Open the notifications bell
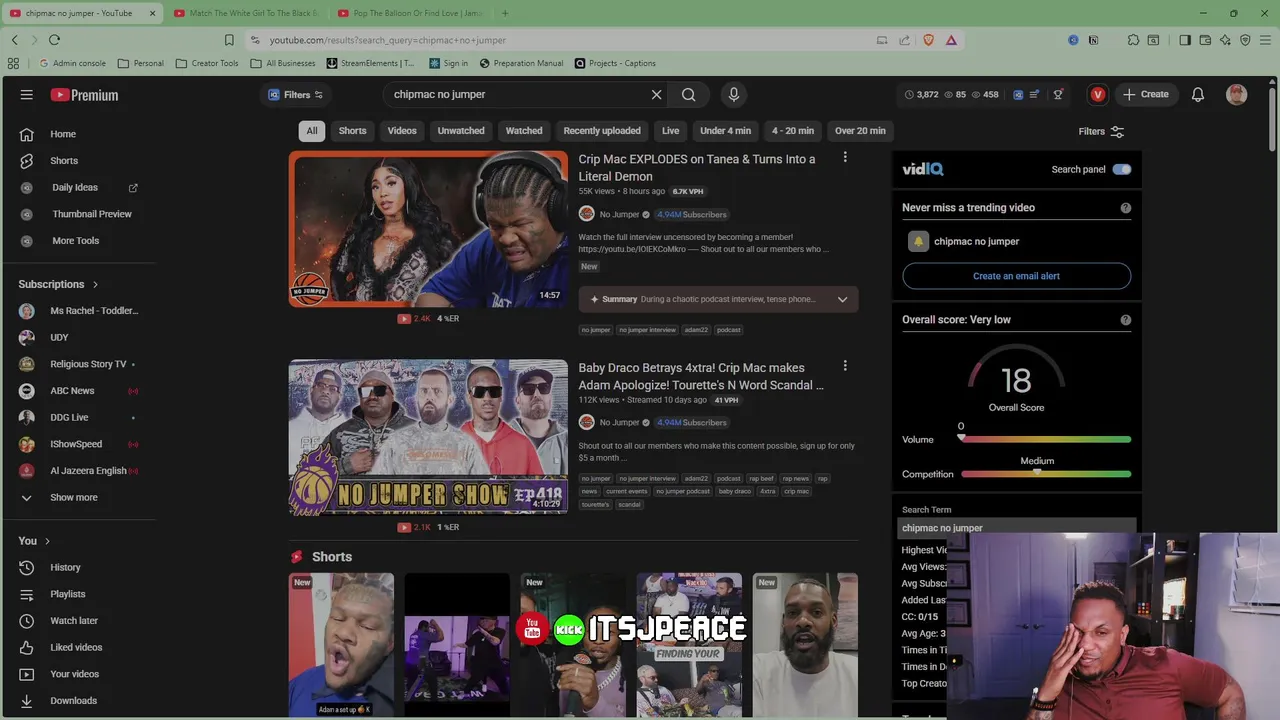The height and width of the screenshot is (720, 1280). tap(1198, 95)
